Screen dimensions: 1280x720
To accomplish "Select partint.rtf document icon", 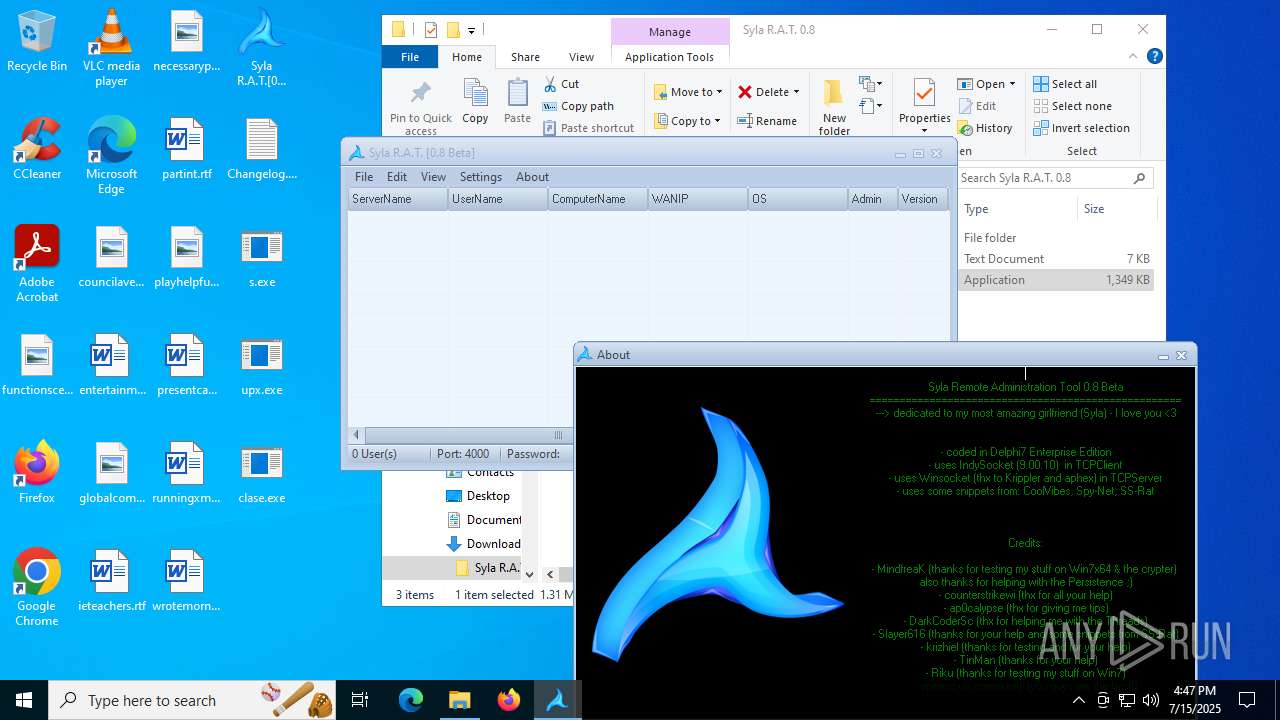I will [186, 149].
